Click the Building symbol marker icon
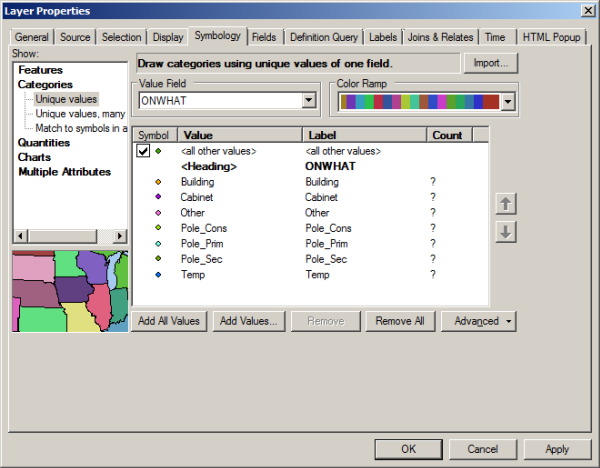The height and width of the screenshot is (468, 600). 158,182
